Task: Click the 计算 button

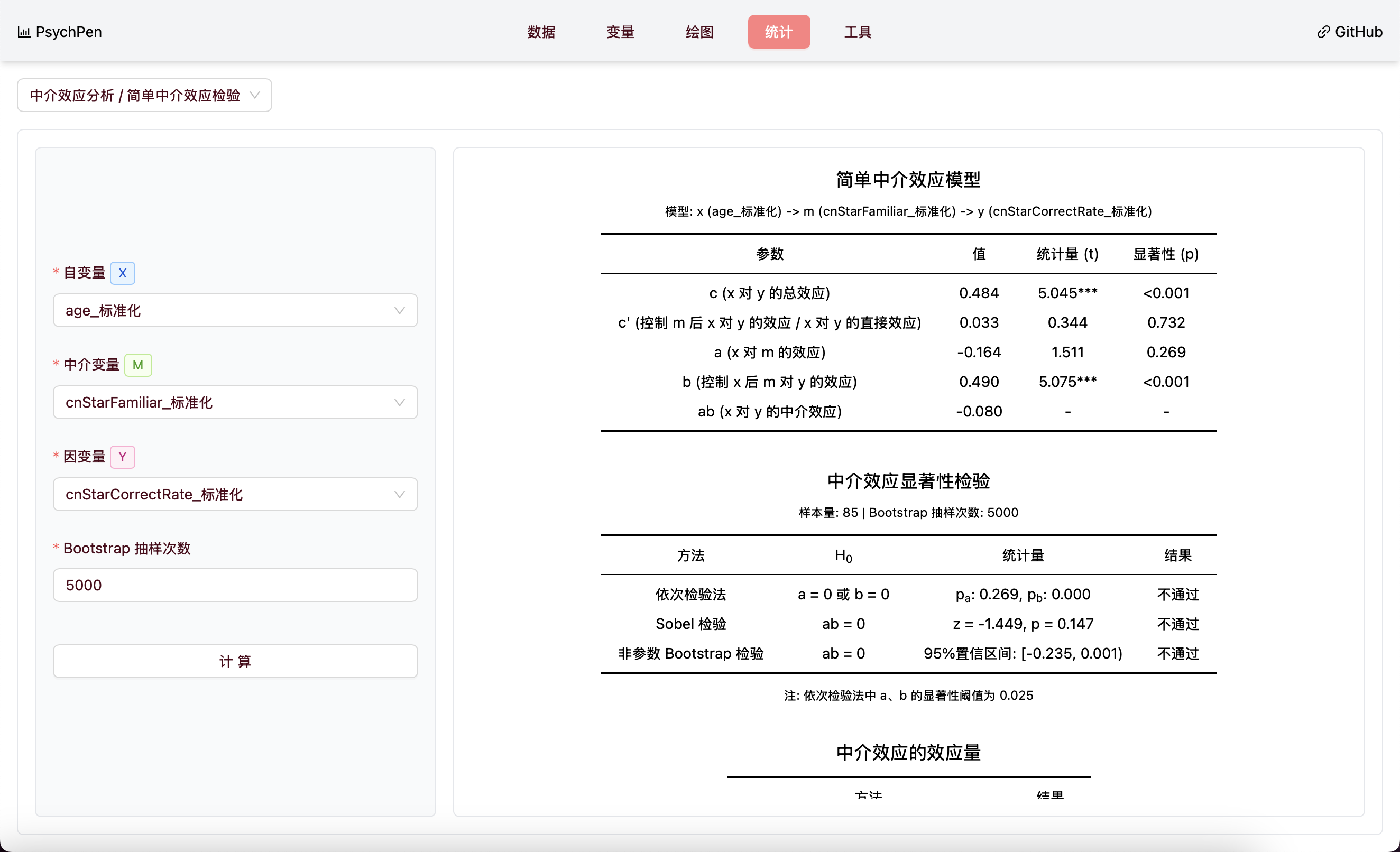Action: [x=235, y=661]
